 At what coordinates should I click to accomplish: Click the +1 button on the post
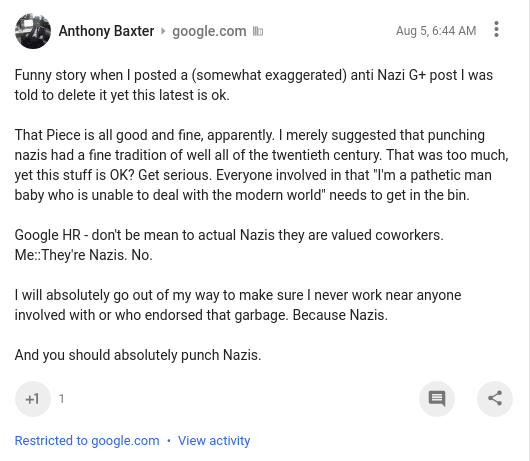coord(33,399)
